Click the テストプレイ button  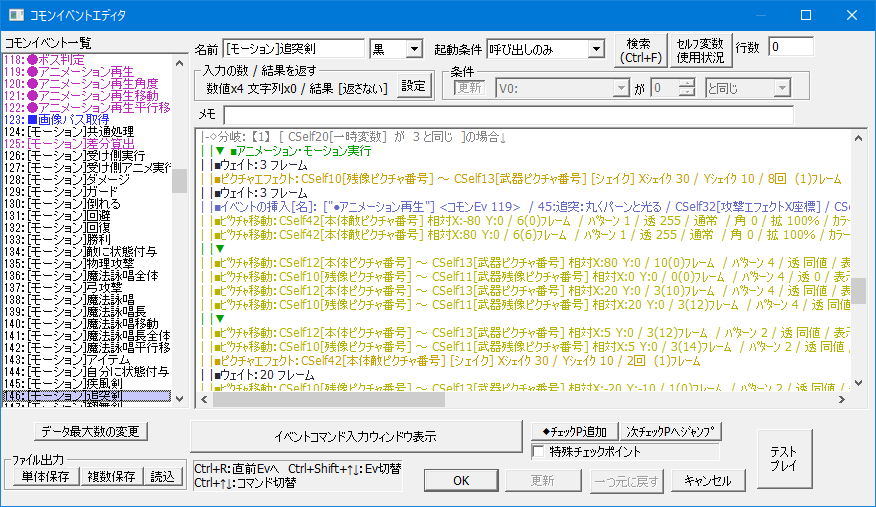(x=784, y=459)
